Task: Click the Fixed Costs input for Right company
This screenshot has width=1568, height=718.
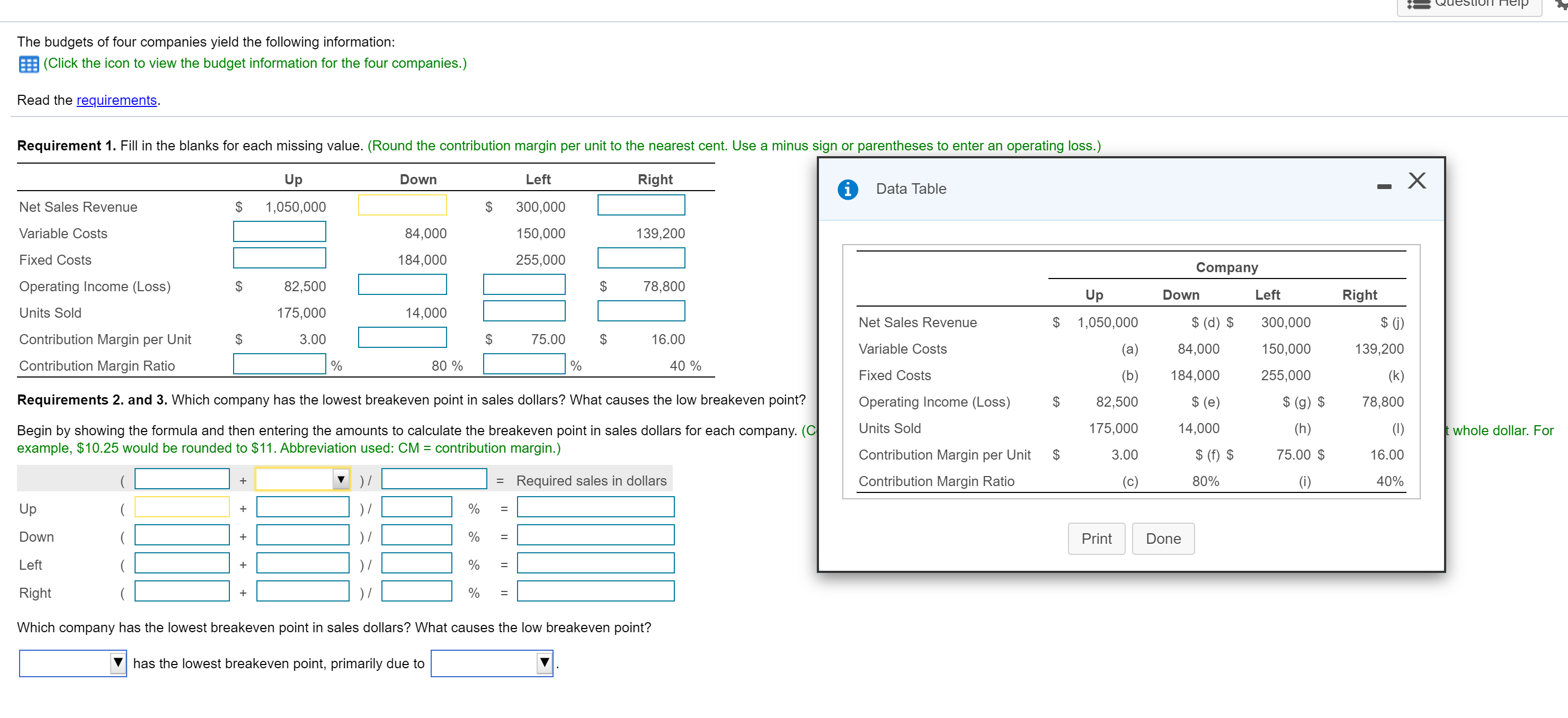Action: point(641,257)
